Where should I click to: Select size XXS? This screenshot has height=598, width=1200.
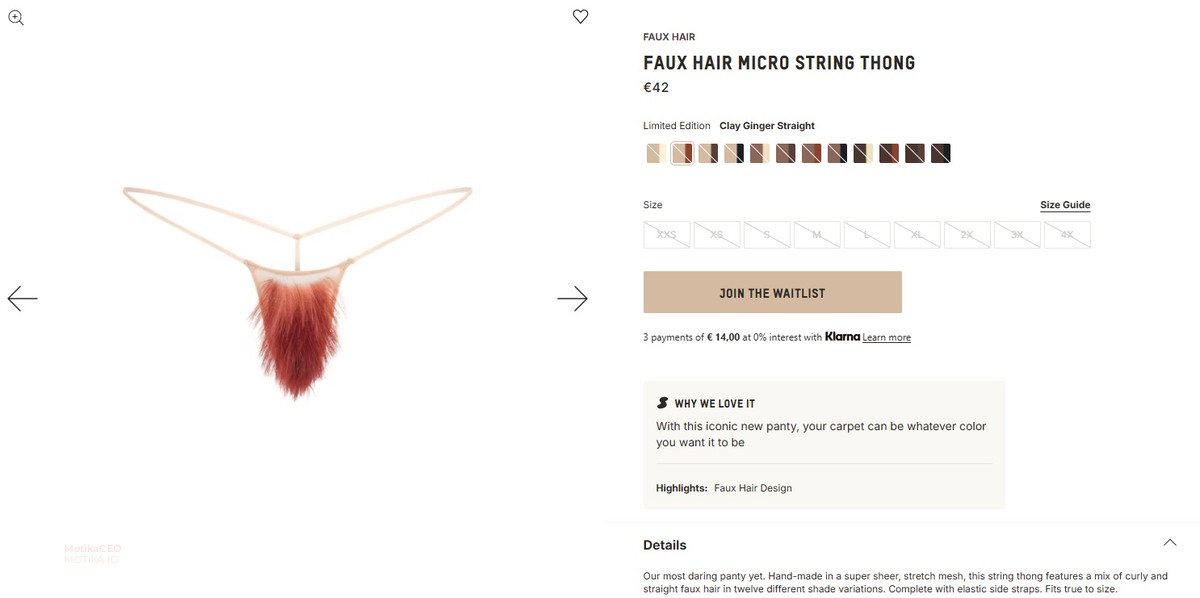click(667, 235)
